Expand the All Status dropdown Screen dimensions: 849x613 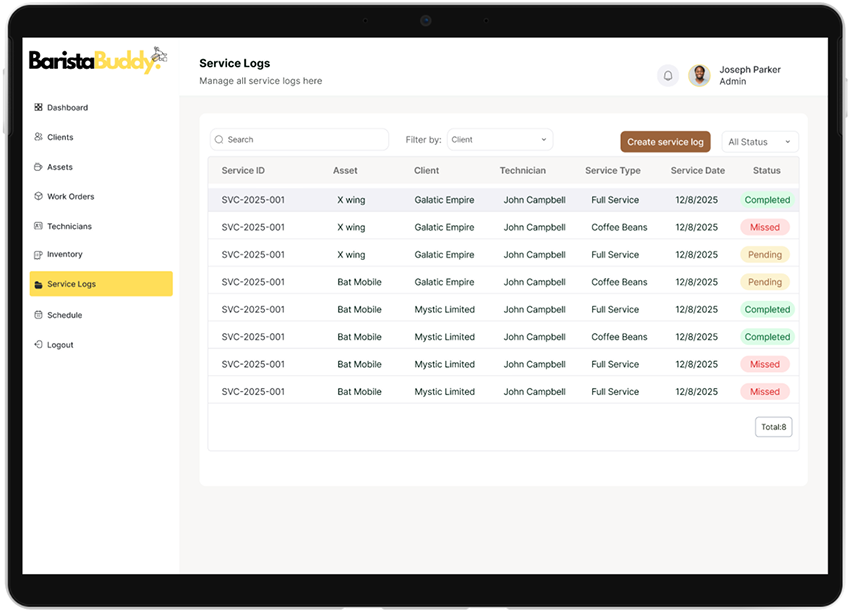point(759,141)
